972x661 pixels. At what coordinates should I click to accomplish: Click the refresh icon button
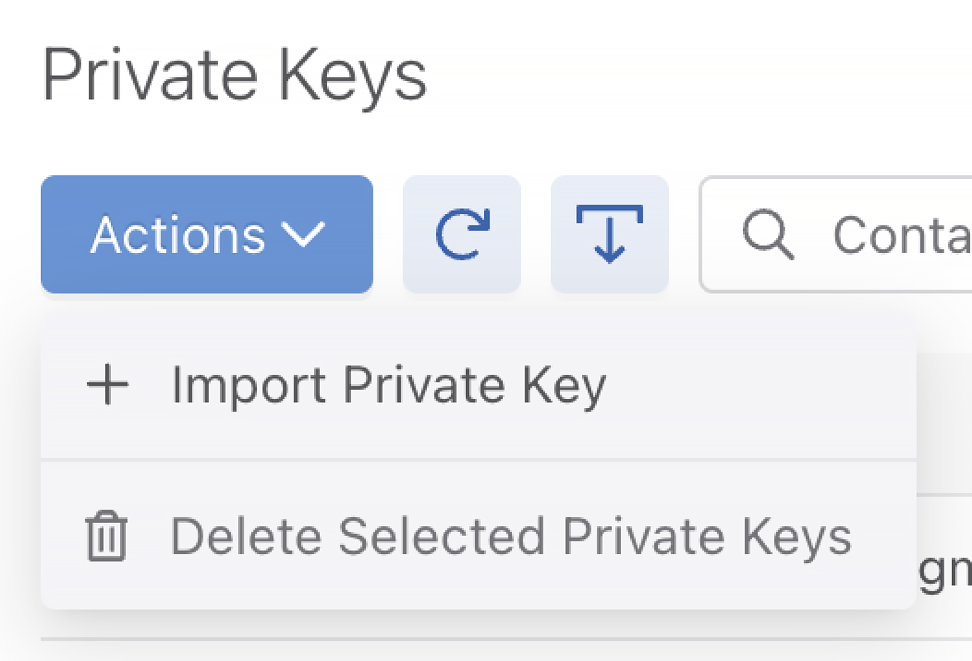(x=462, y=235)
